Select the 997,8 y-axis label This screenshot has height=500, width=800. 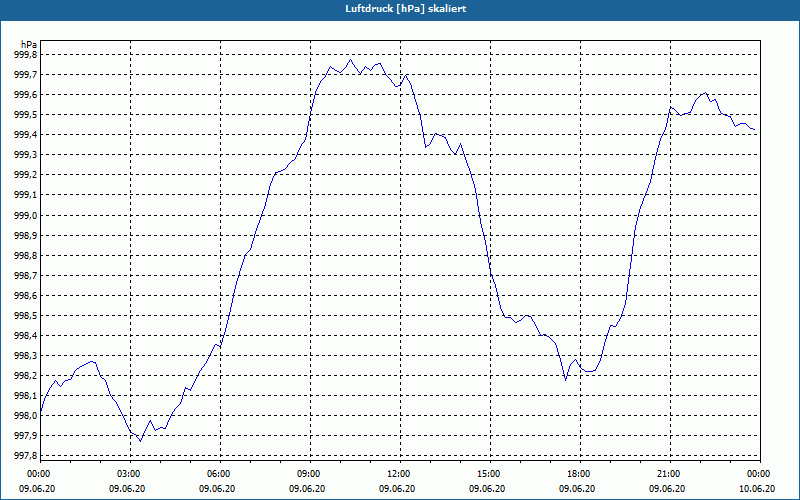click(x=25, y=456)
